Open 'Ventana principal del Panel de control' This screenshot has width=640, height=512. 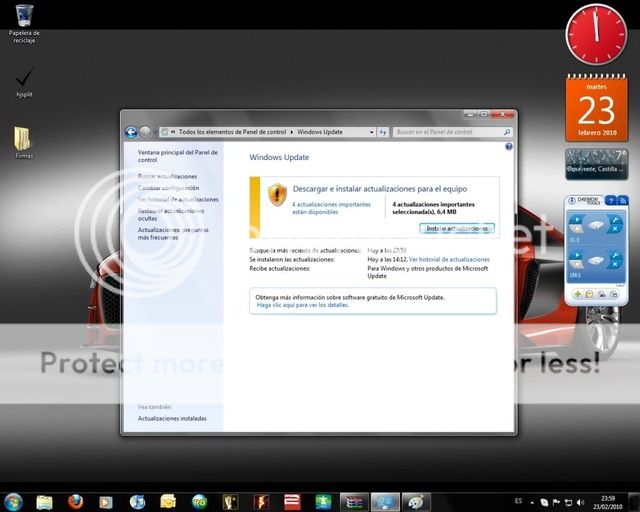[178, 156]
